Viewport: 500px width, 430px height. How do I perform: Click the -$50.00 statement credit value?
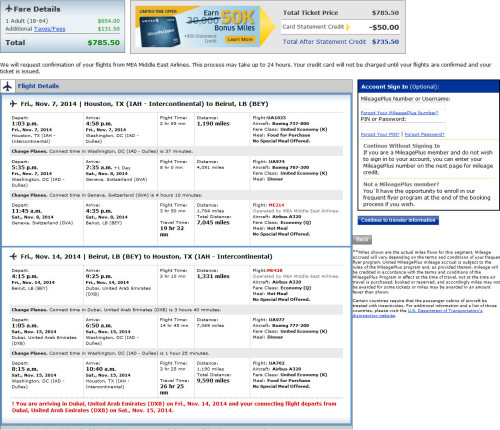coord(384,27)
